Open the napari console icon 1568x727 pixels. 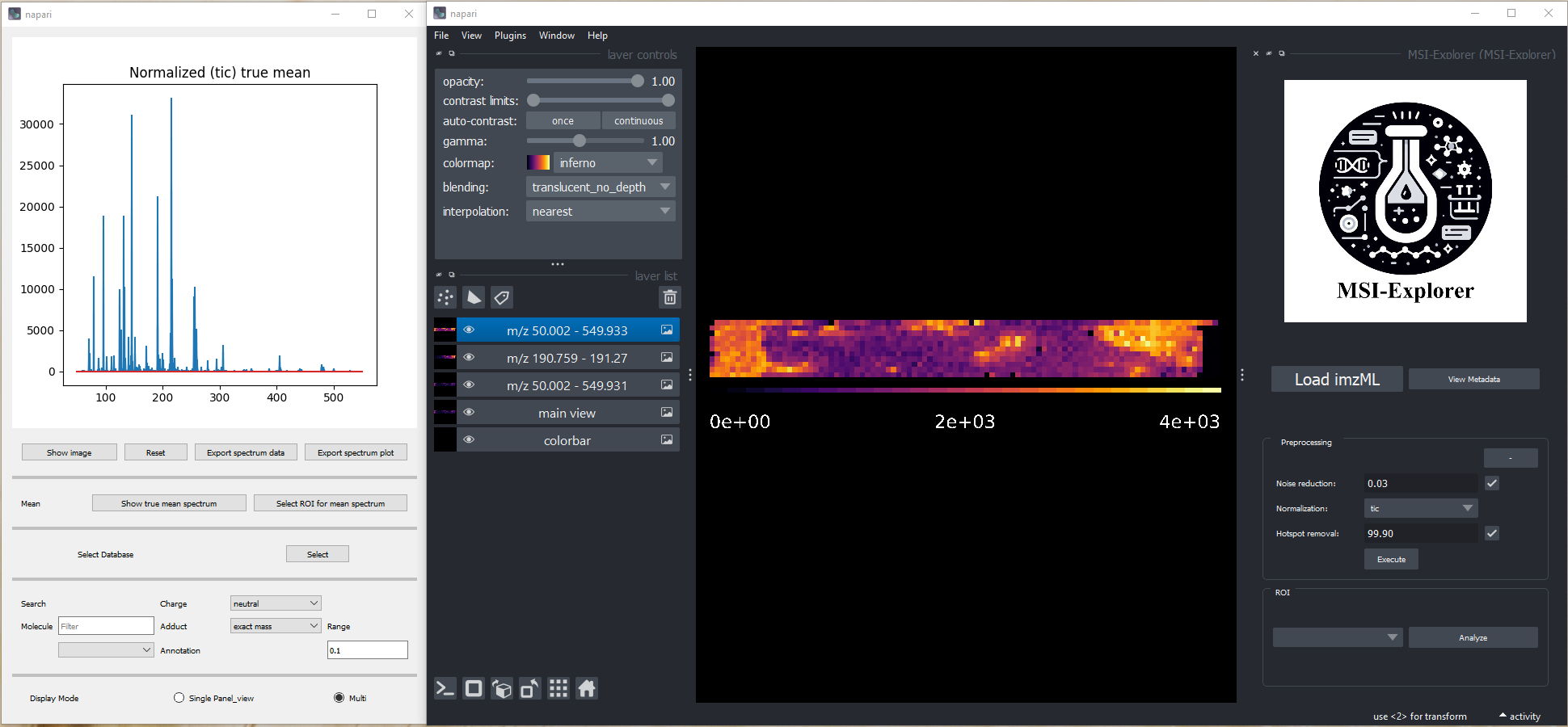(445, 688)
